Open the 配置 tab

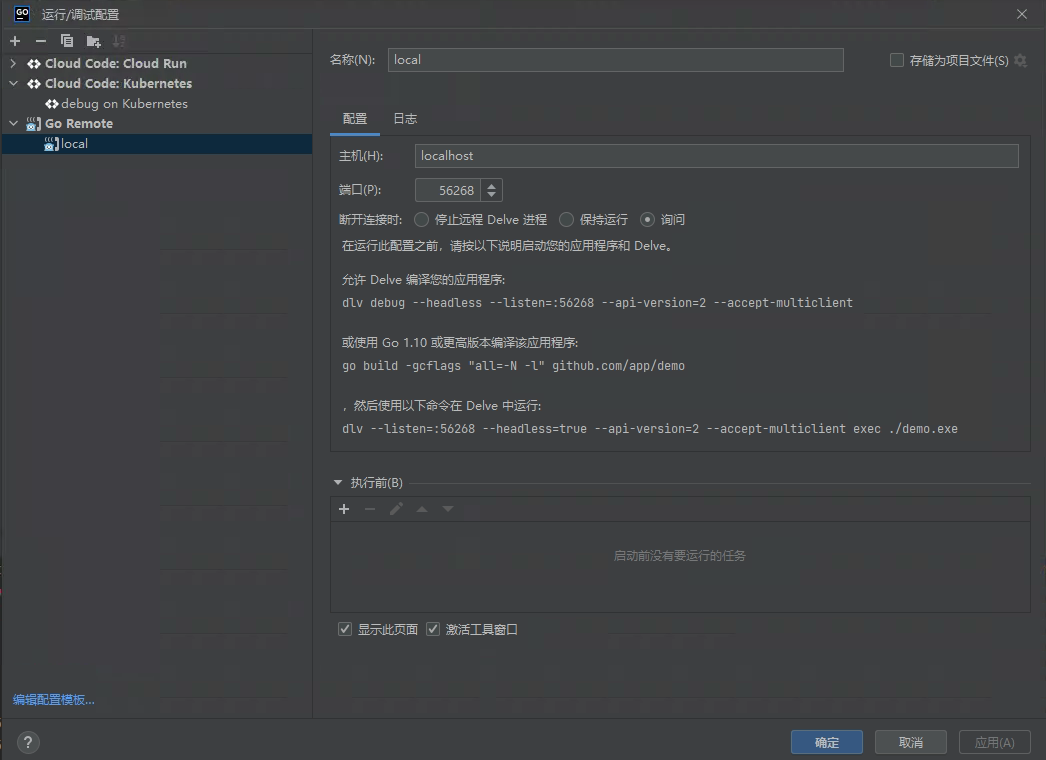point(355,119)
